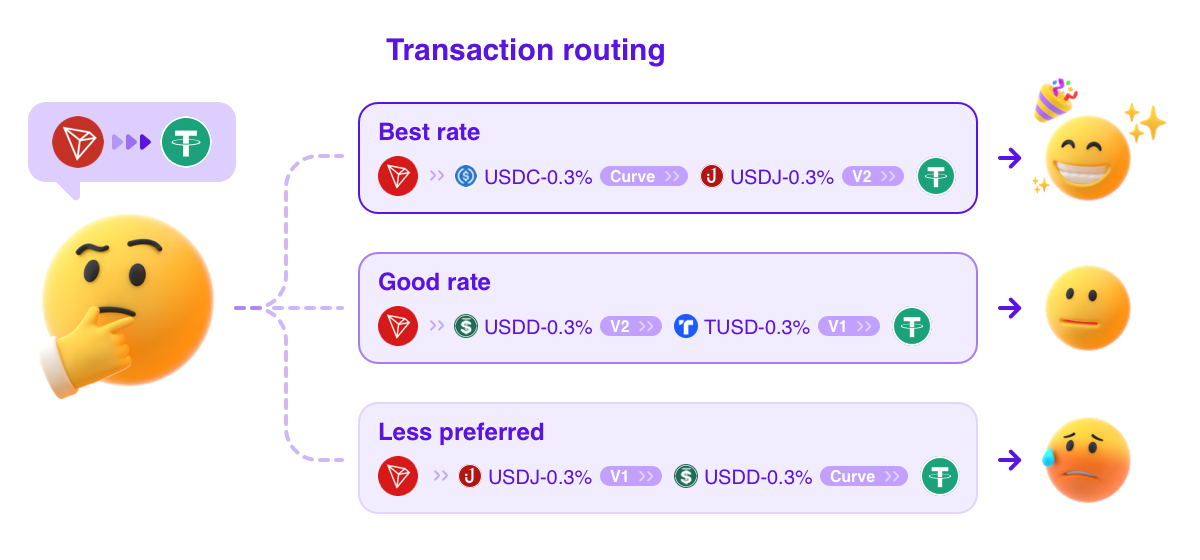Click the Curve badge in Less preferred row
This screenshot has width=1200, height=560.
[864, 476]
